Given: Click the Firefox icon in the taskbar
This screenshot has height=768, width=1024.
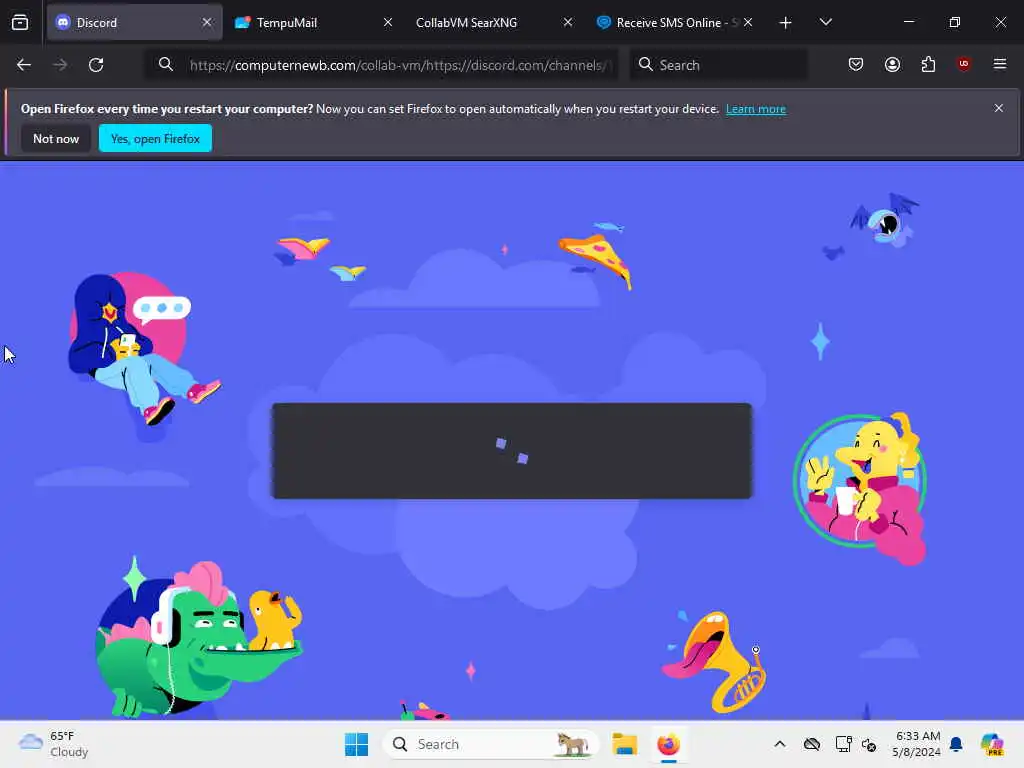Looking at the screenshot, I should pyautogui.click(x=668, y=744).
